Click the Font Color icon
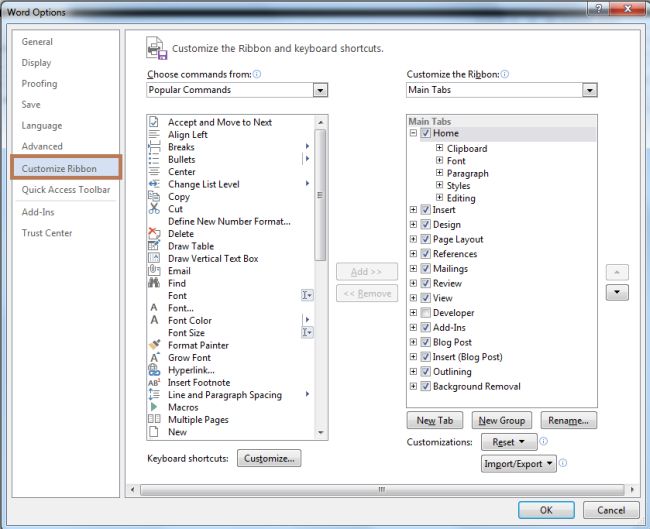 [x=154, y=320]
